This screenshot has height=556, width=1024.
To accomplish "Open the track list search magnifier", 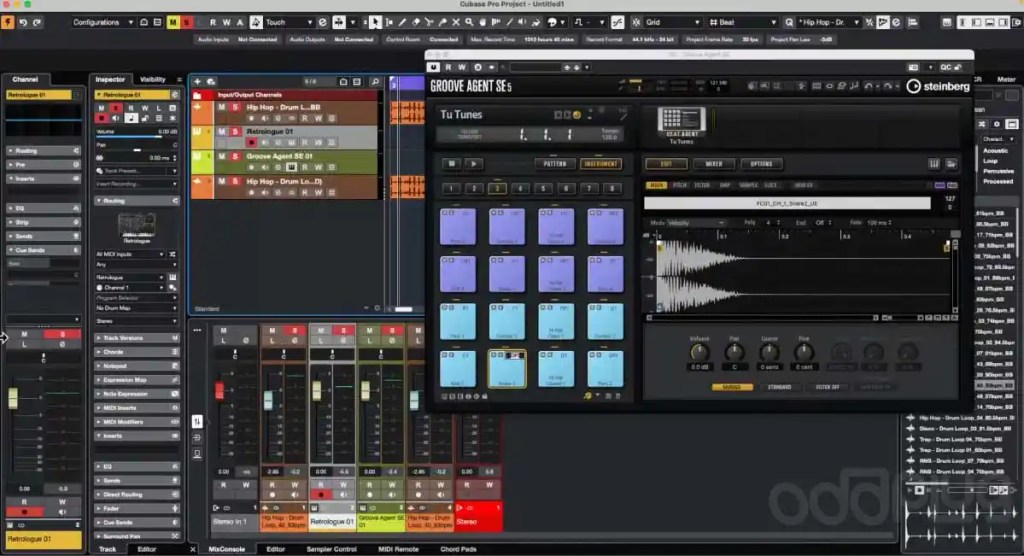I will pyautogui.click(x=375, y=82).
